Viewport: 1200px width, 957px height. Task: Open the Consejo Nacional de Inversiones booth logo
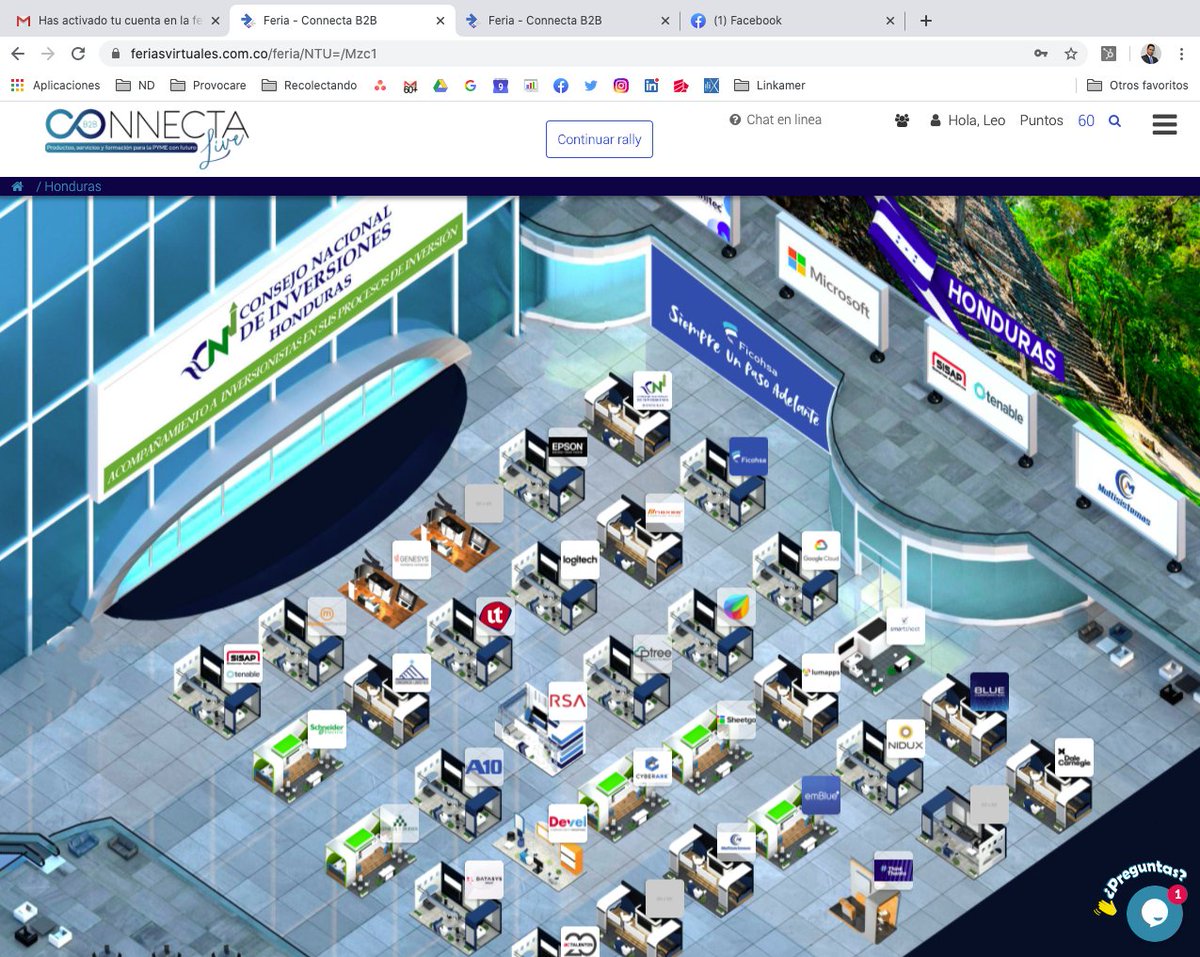652,390
